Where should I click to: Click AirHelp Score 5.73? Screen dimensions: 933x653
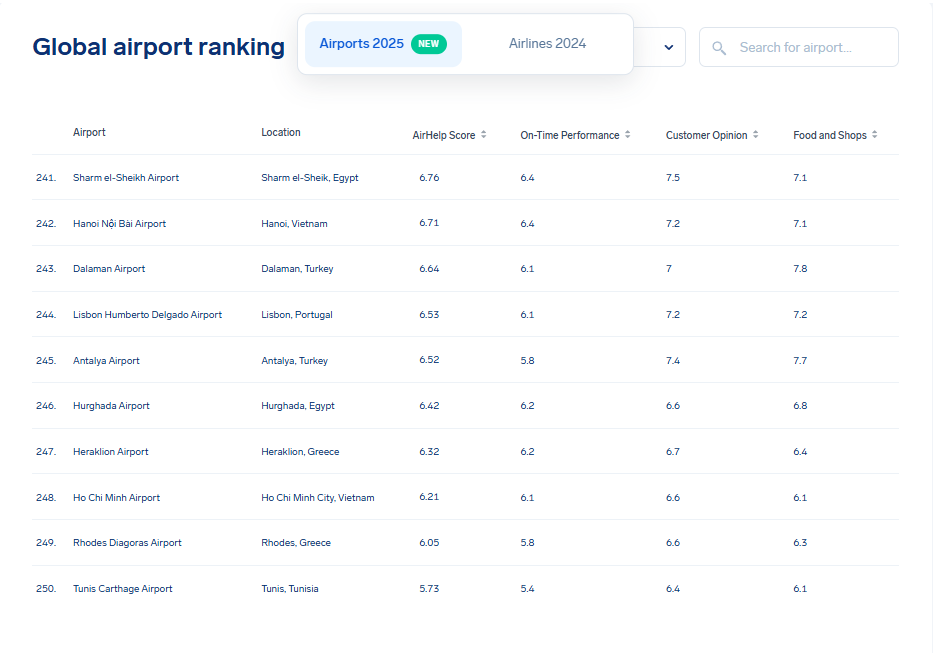(x=429, y=588)
